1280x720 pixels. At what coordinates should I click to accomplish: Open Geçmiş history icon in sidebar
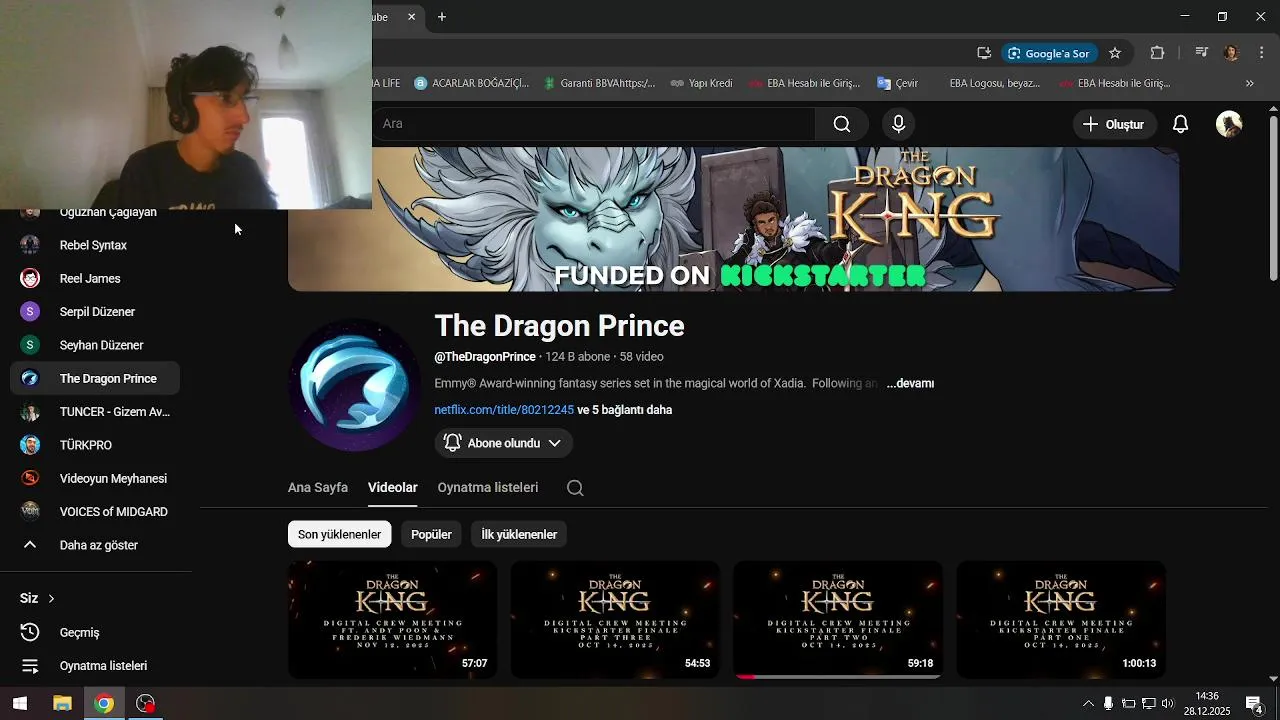(30, 633)
